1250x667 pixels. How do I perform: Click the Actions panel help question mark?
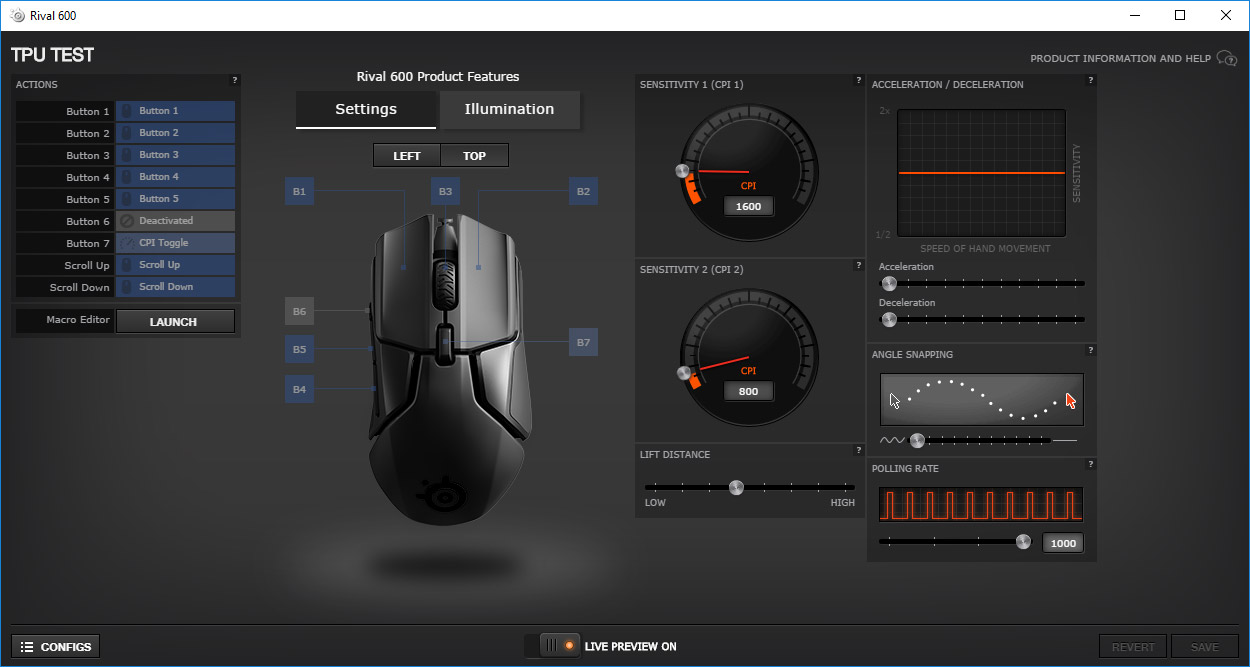tap(234, 80)
